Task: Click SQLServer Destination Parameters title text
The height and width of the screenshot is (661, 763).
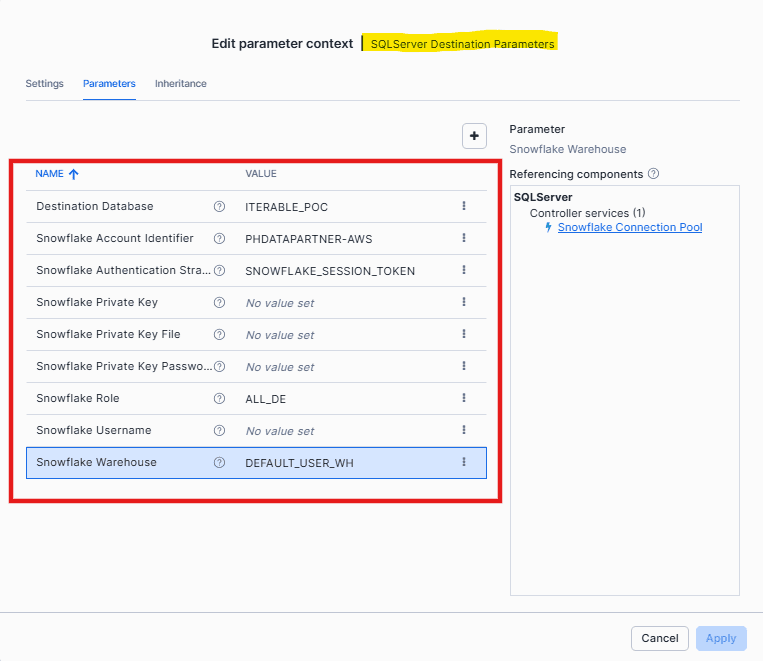Action: click(462, 44)
